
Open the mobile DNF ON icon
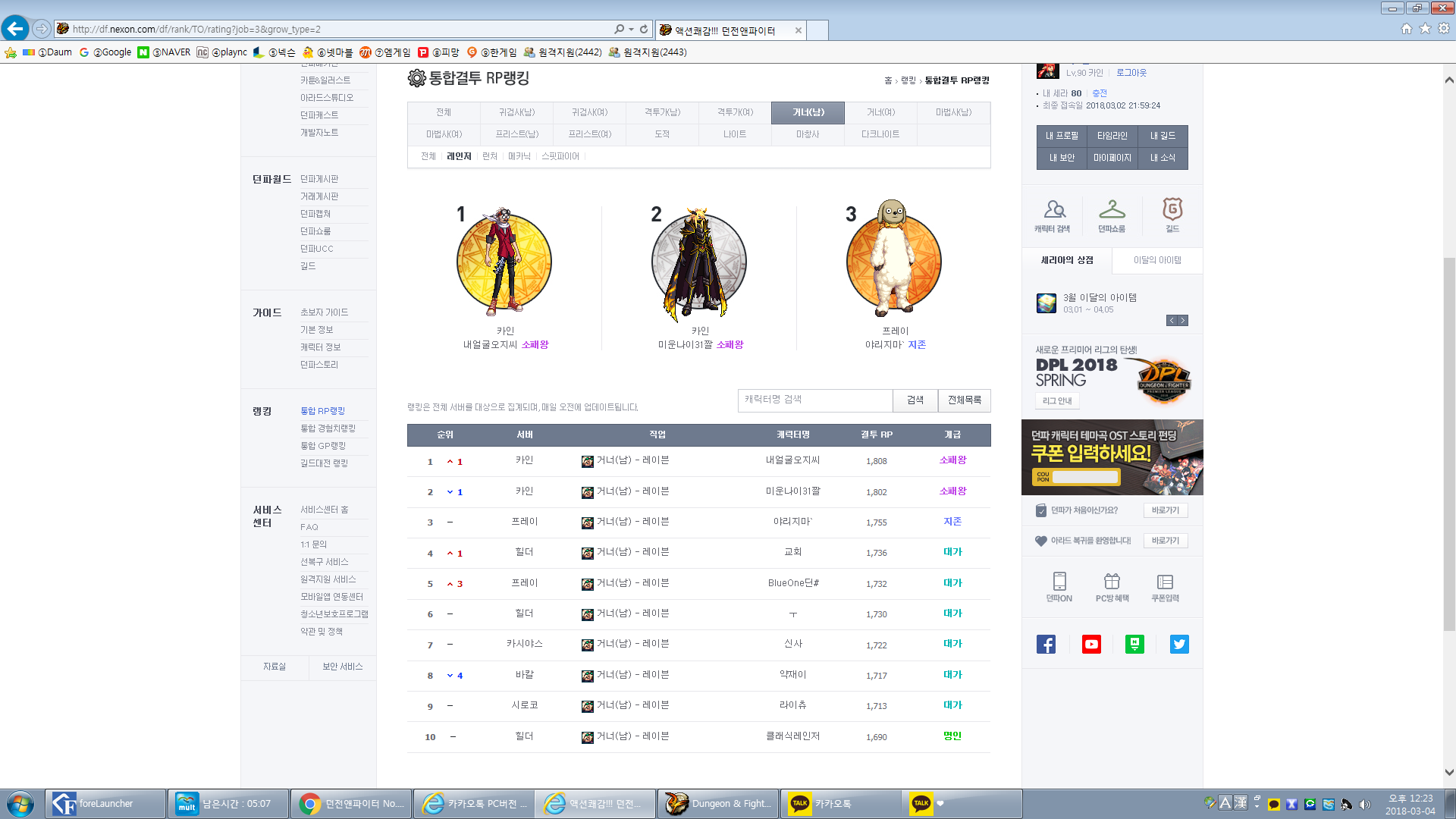[1059, 582]
